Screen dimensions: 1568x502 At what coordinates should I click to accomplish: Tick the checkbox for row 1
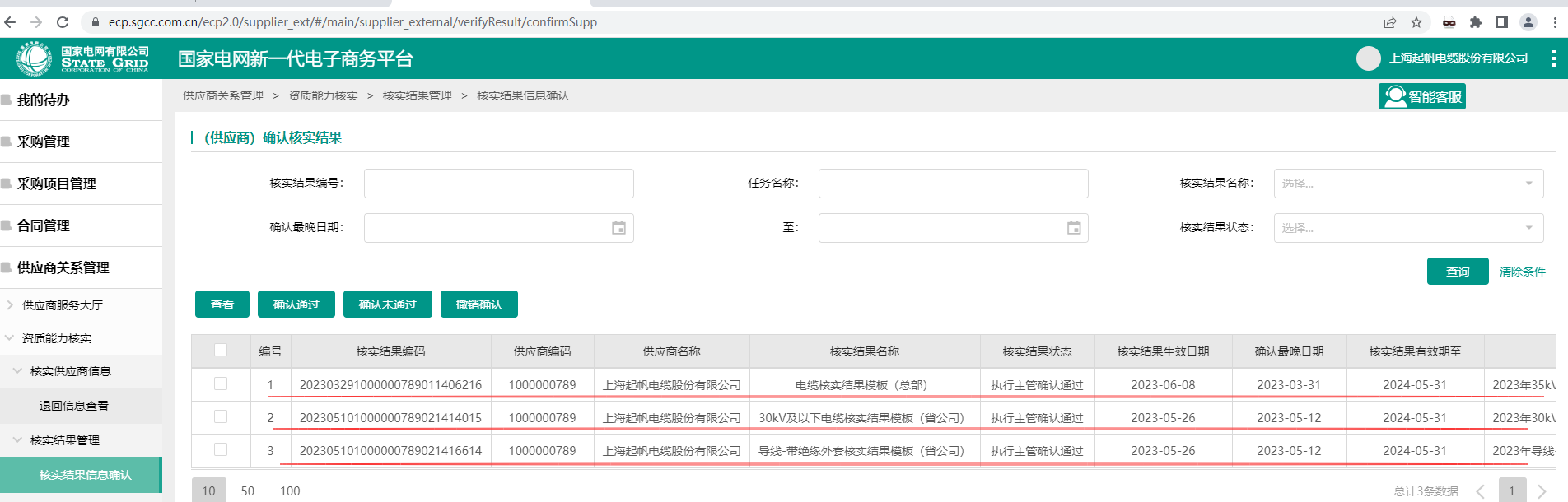point(221,384)
